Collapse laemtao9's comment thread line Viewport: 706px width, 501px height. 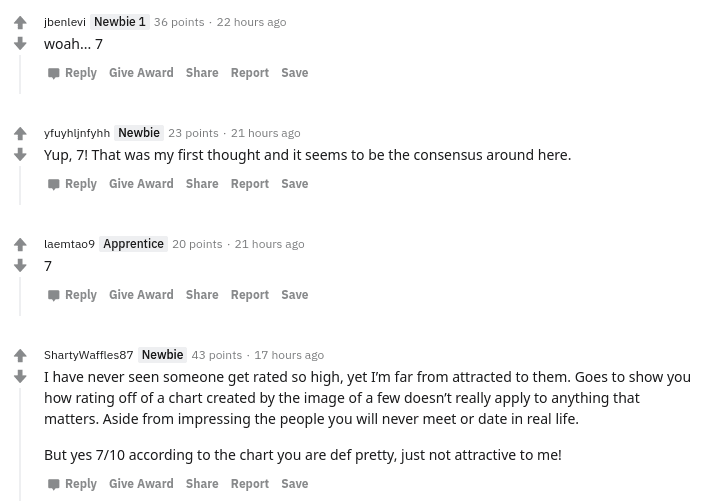[x=20, y=296]
